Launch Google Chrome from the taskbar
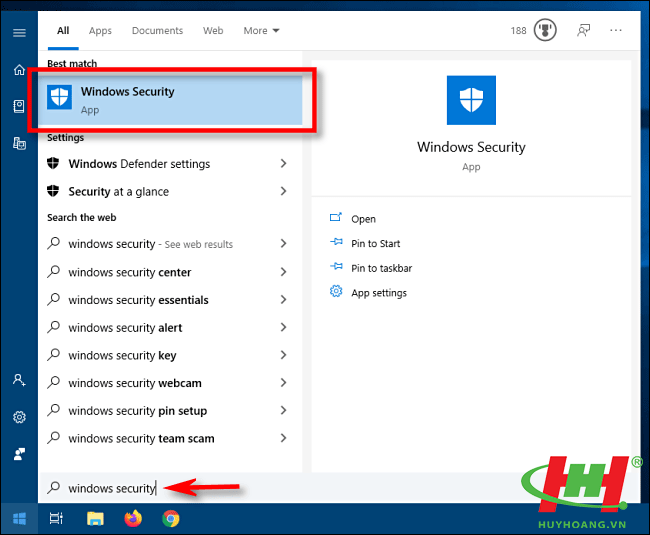The height and width of the screenshot is (535, 650). click(x=171, y=518)
